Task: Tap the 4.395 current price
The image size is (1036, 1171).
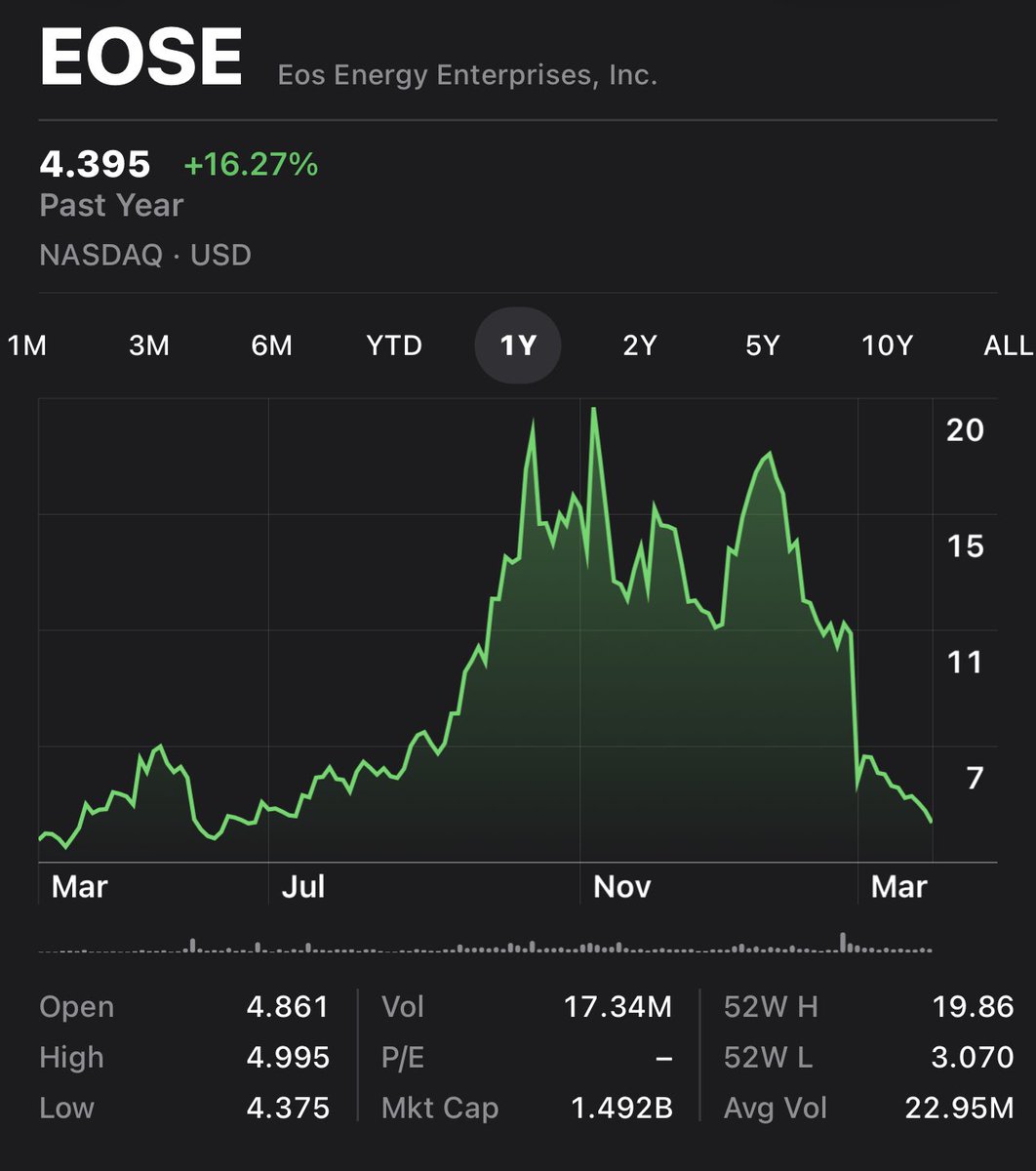Action: (x=95, y=164)
